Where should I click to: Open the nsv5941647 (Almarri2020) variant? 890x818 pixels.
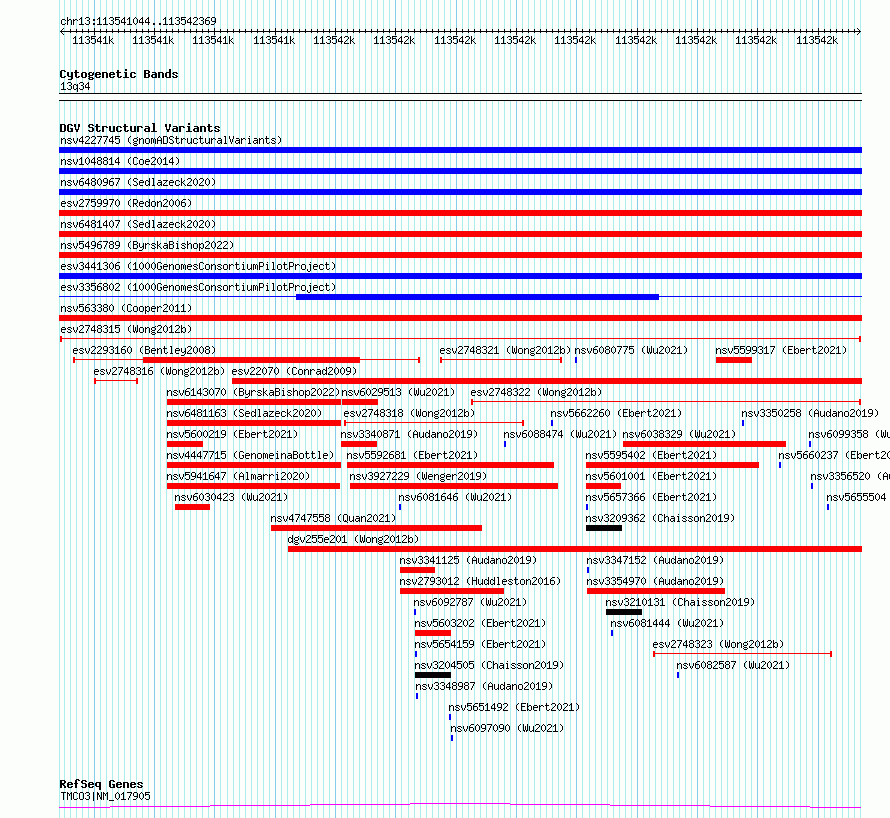238,476
